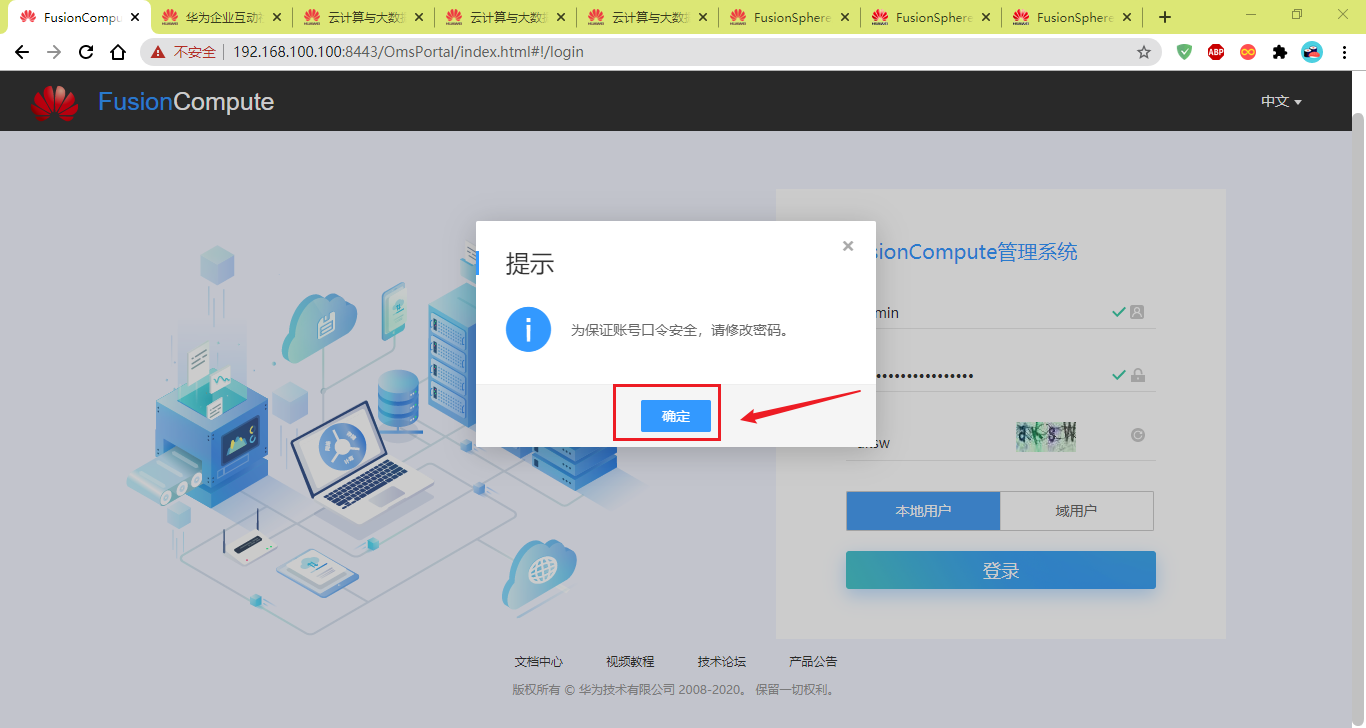The width and height of the screenshot is (1366, 728).
Task: Click the user avatar icon in username field
Action: click(1138, 312)
